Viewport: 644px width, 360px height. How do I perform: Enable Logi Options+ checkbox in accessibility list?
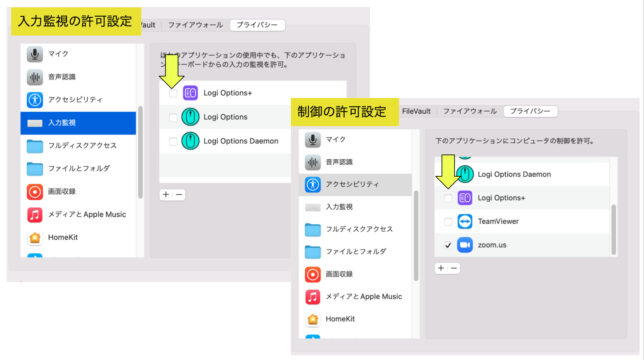[448, 198]
